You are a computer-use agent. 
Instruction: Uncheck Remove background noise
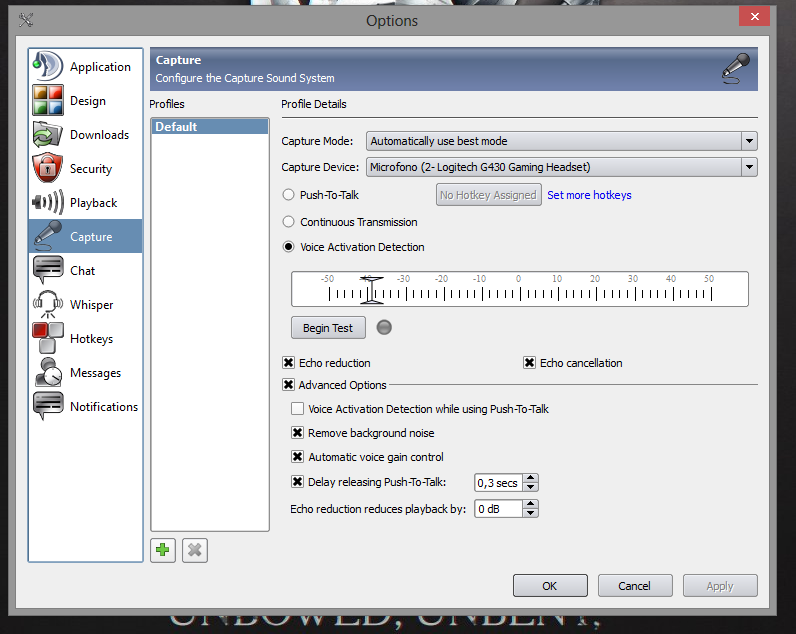click(x=297, y=433)
